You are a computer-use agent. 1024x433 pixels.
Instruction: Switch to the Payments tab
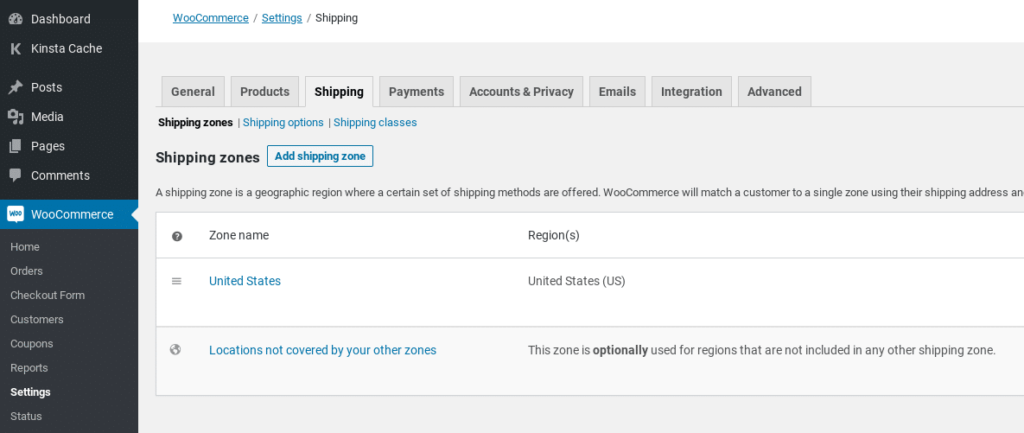tap(416, 92)
